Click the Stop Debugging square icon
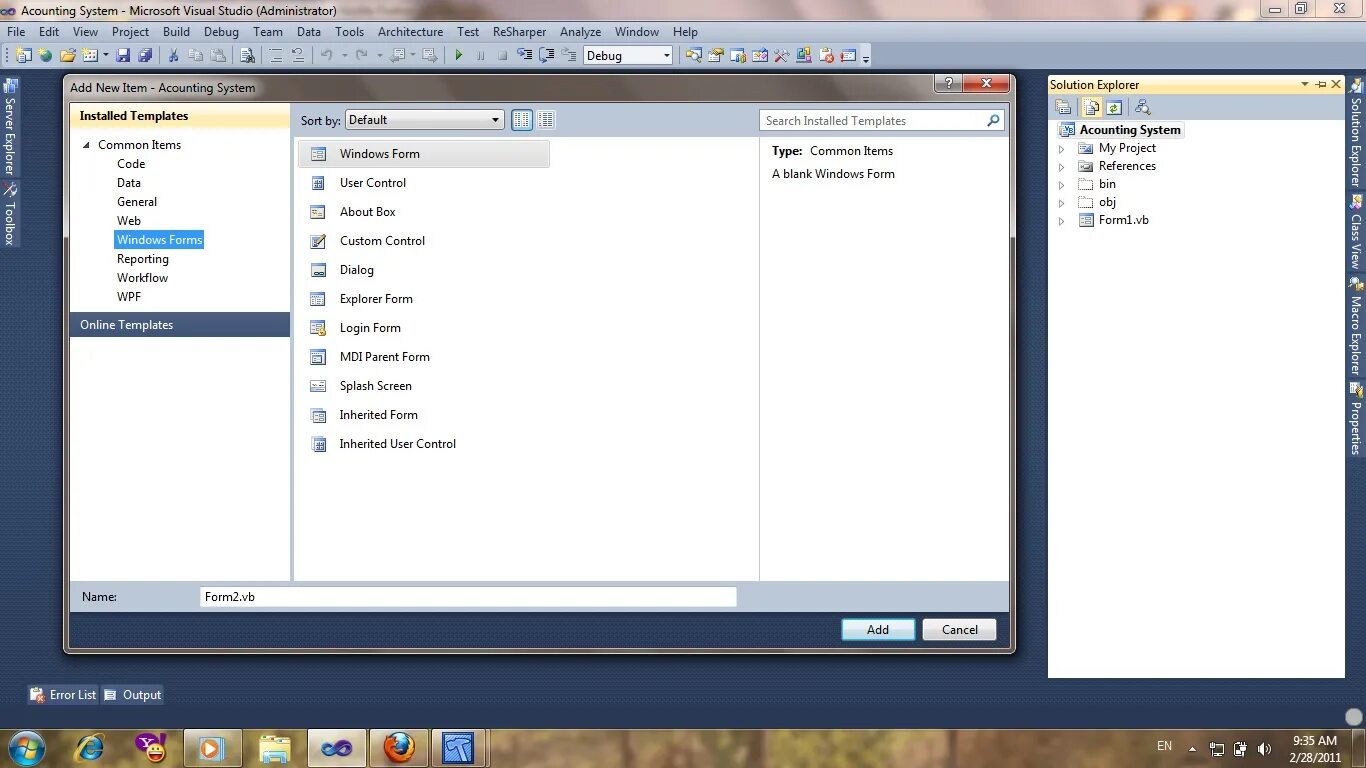 point(503,56)
